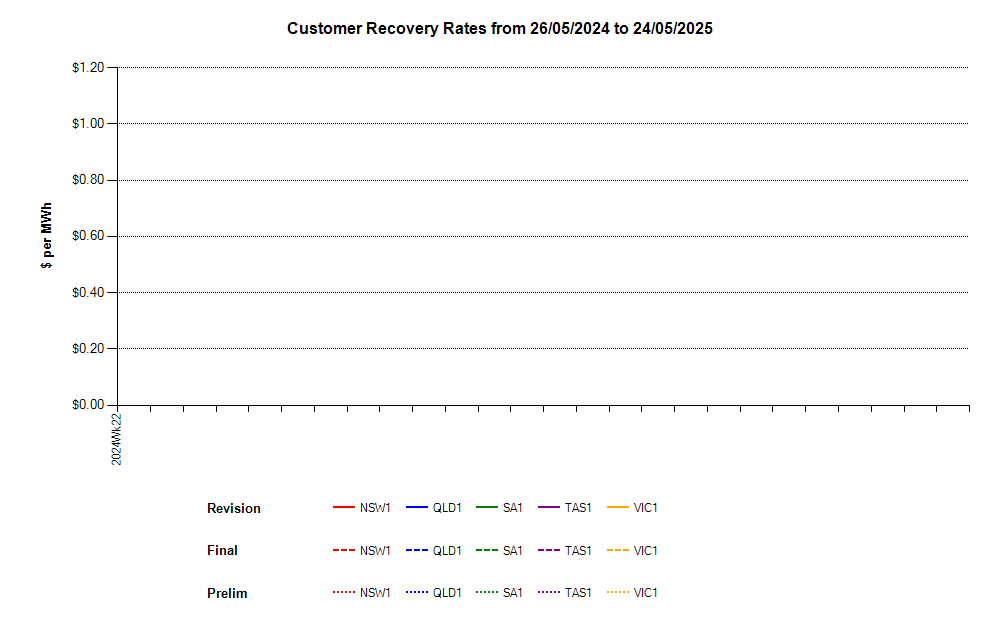Click the $0.60 y-axis value label
Image resolution: width=1000 pixels, height=625 pixels.
[88, 236]
